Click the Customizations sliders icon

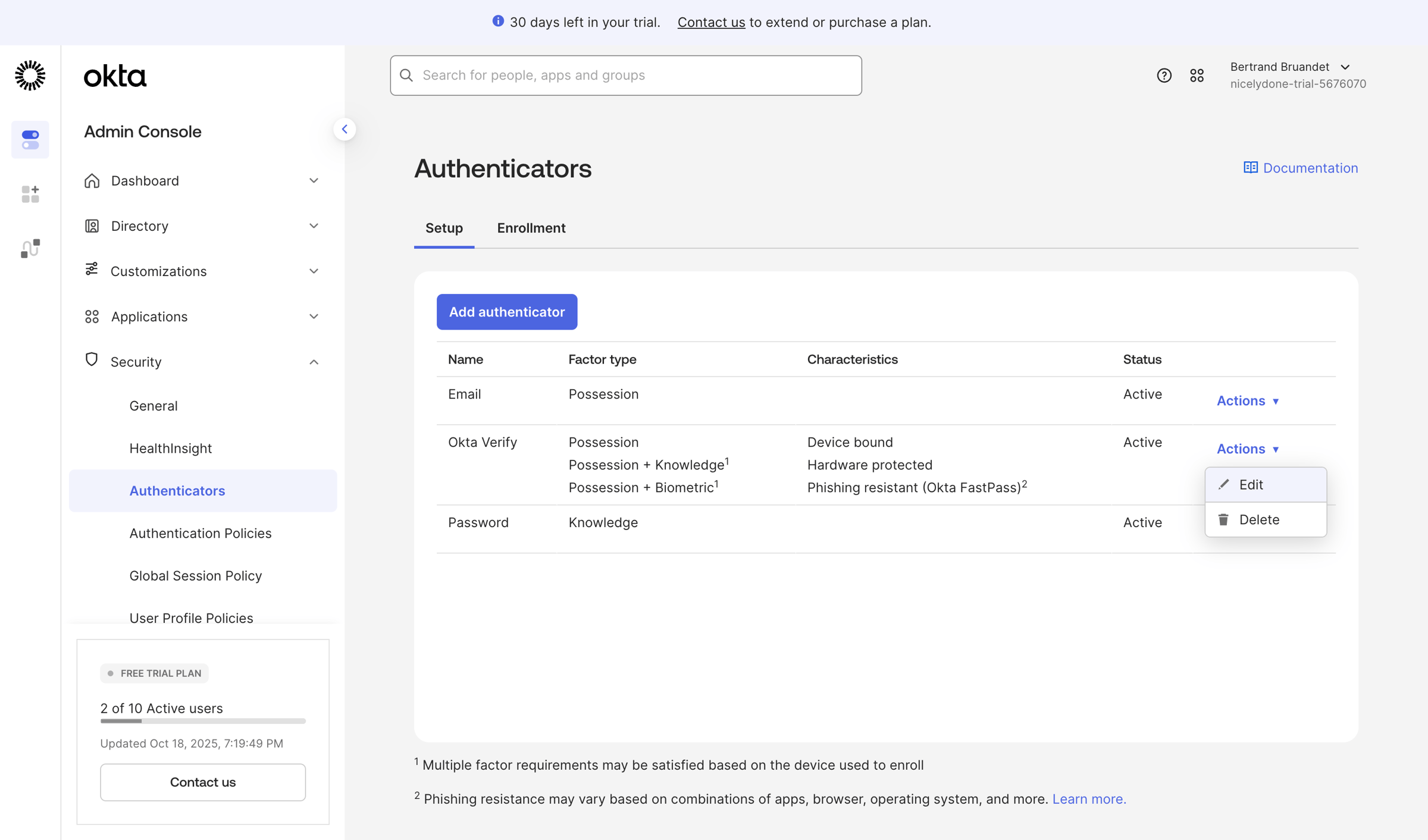coord(92,269)
